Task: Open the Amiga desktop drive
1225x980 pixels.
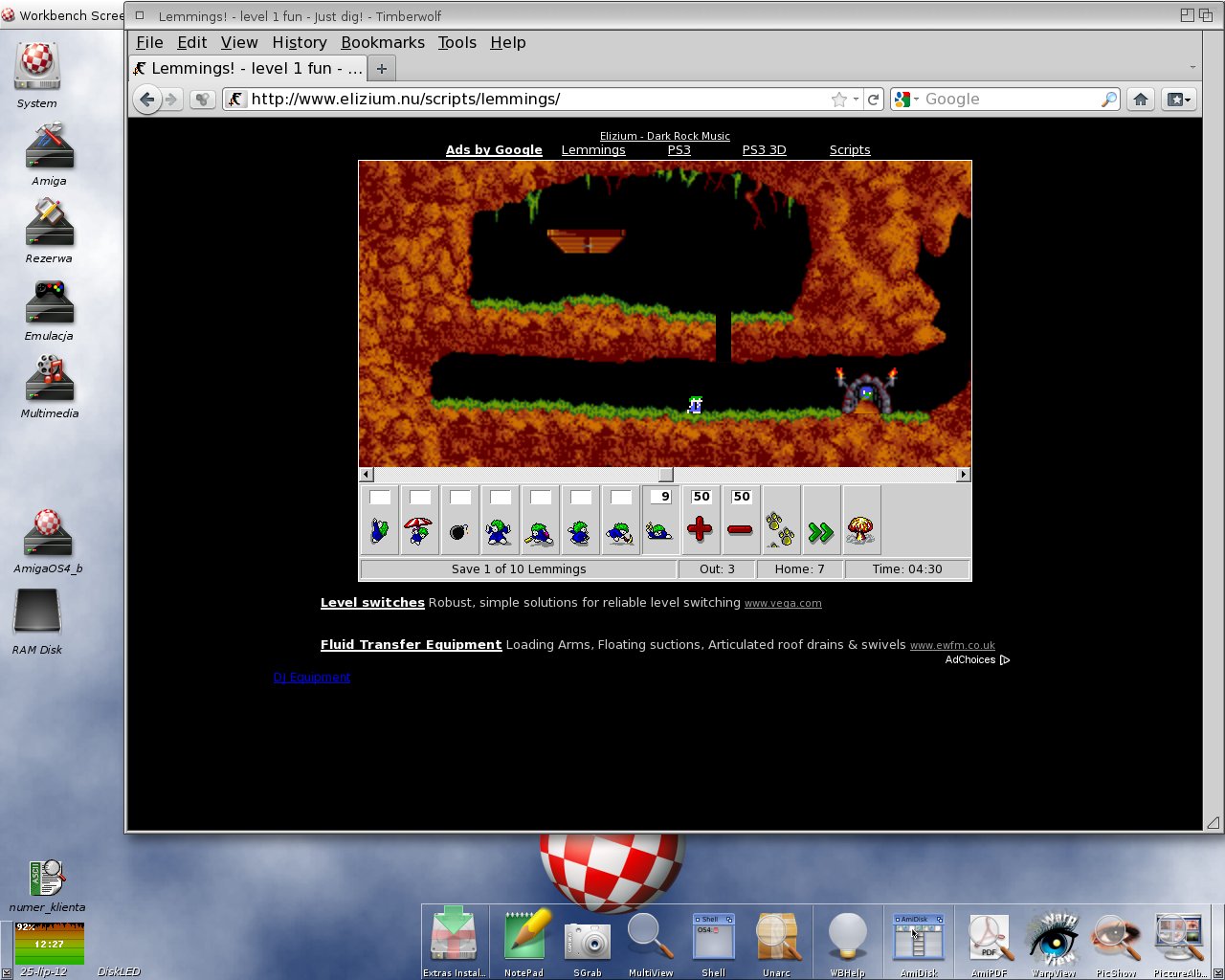Action: [49, 153]
